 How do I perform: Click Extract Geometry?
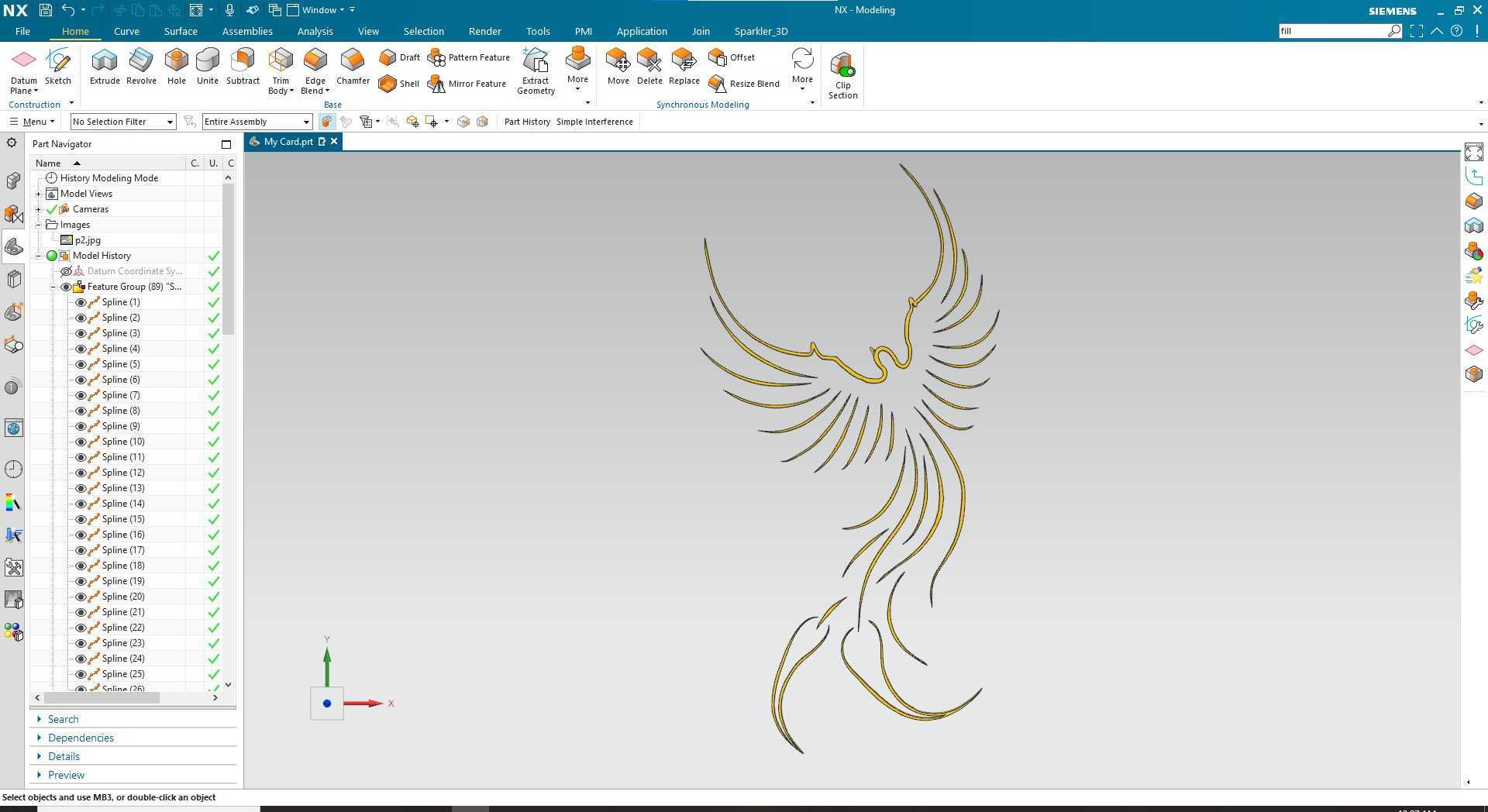(x=536, y=71)
